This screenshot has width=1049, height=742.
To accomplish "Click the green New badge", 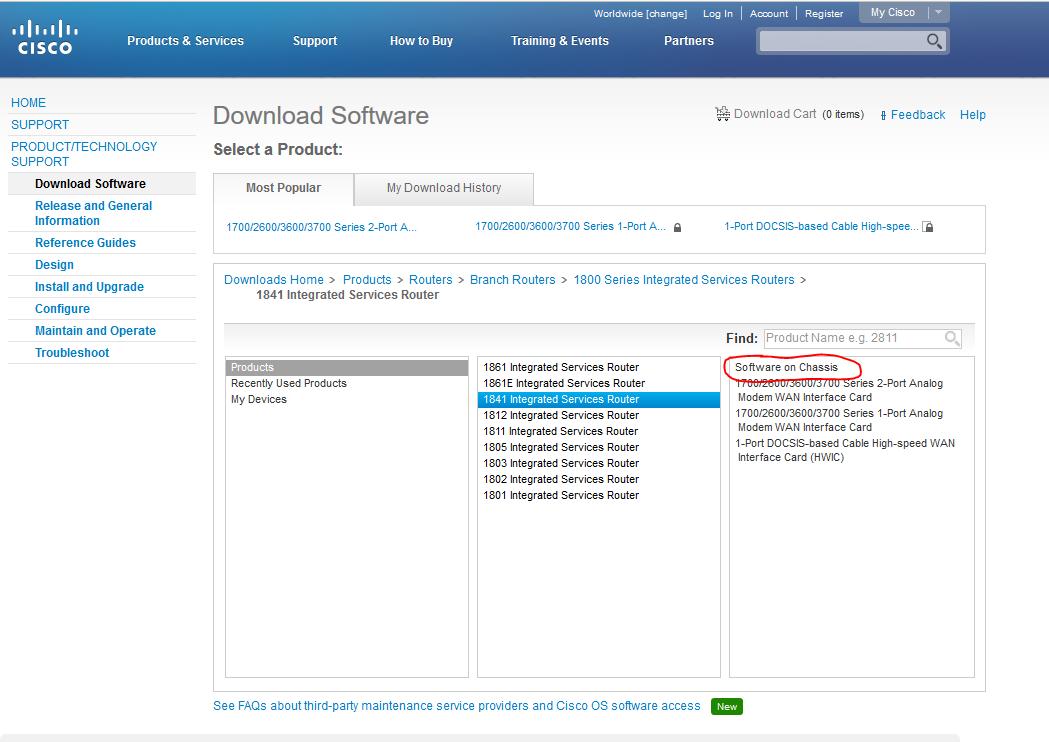I will [x=727, y=707].
